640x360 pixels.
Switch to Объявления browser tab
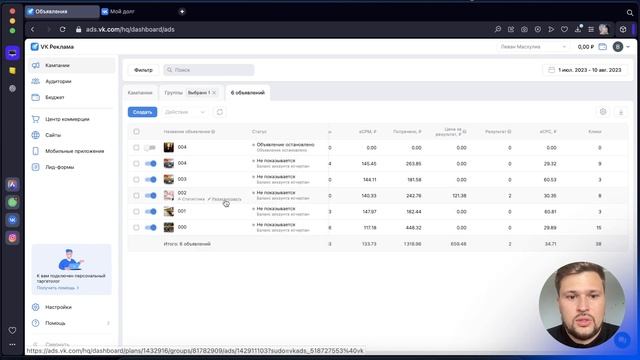pos(62,11)
